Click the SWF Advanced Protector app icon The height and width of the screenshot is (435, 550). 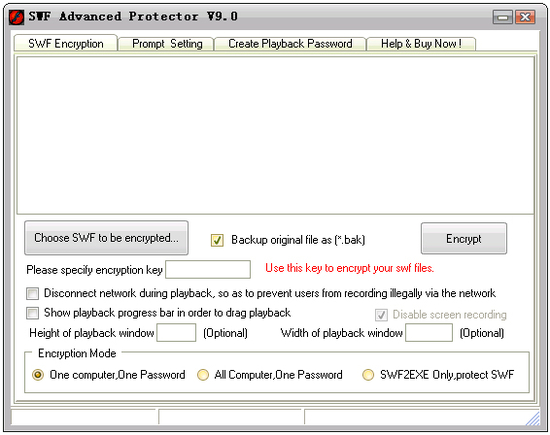[x=16, y=17]
